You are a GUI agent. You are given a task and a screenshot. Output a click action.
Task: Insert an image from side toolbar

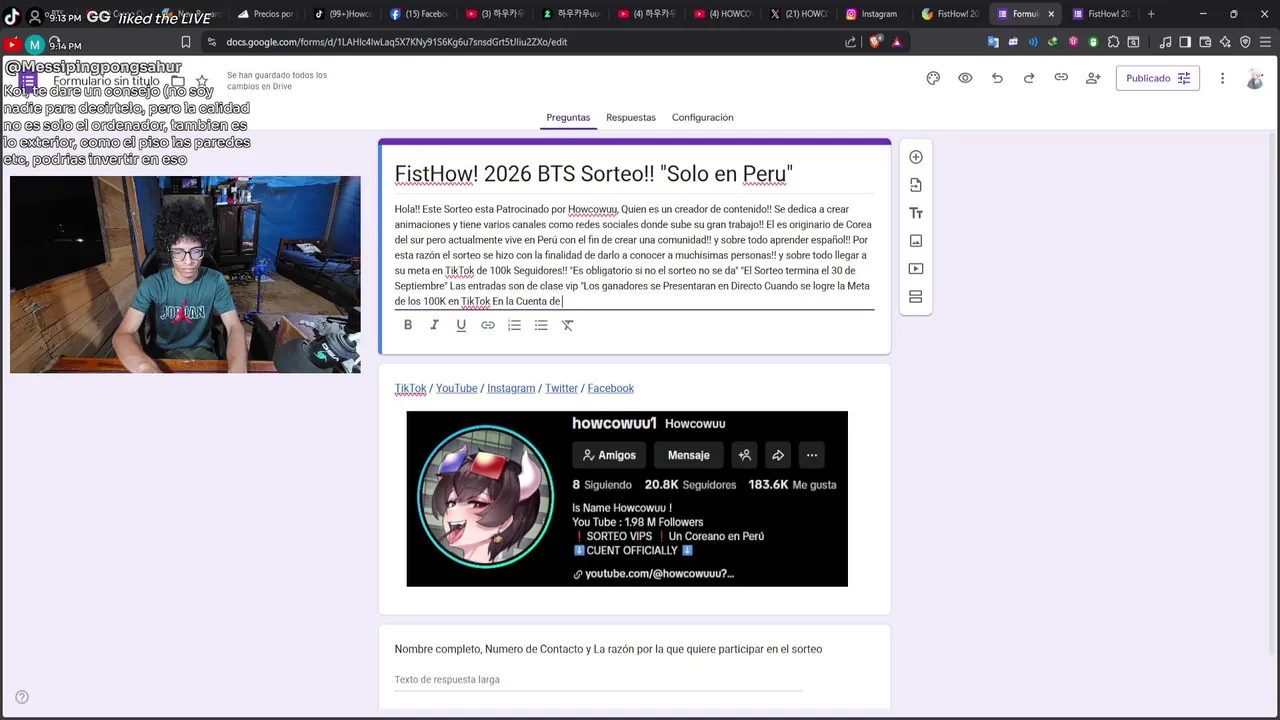915,241
